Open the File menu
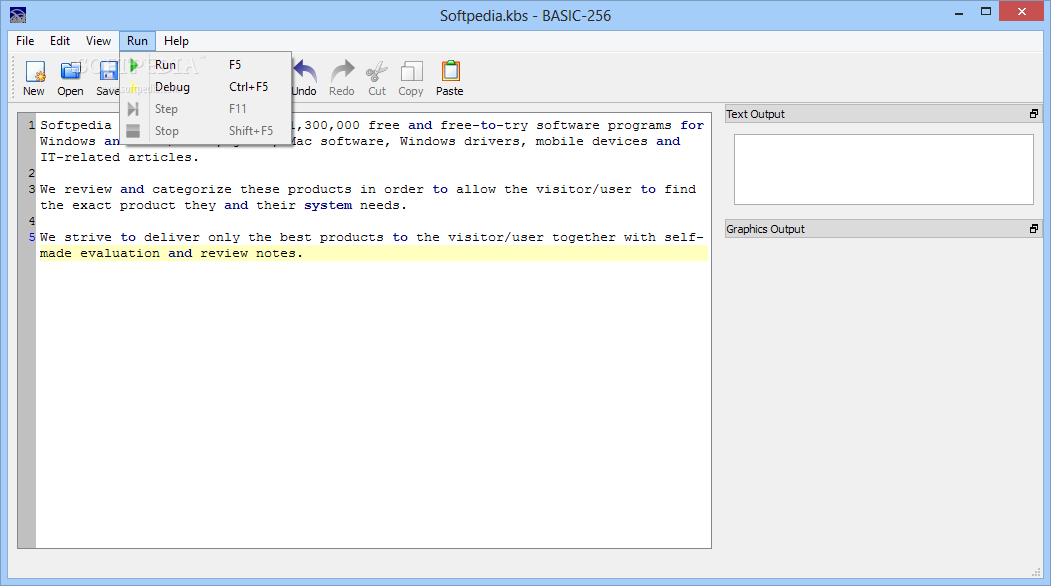This screenshot has height=586, width=1051. [x=25, y=41]
